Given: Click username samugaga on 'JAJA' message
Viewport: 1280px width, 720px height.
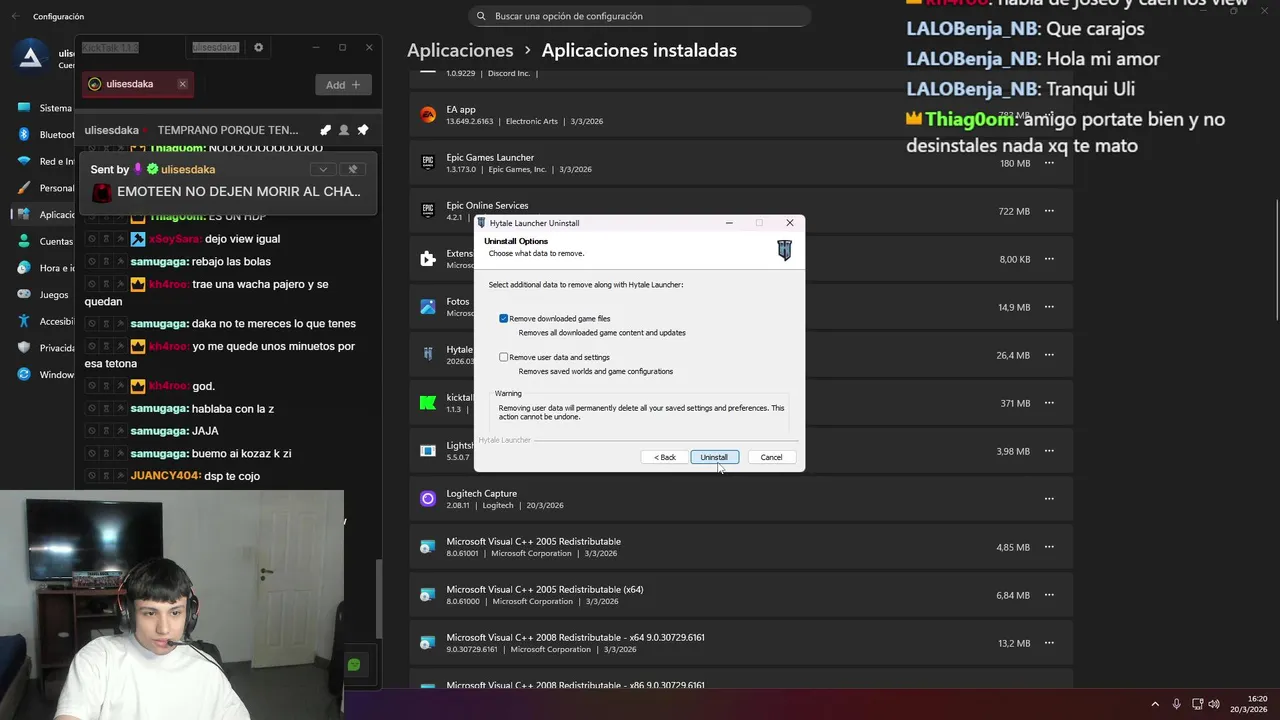Looking at the screenshot, I should (159, 431).
